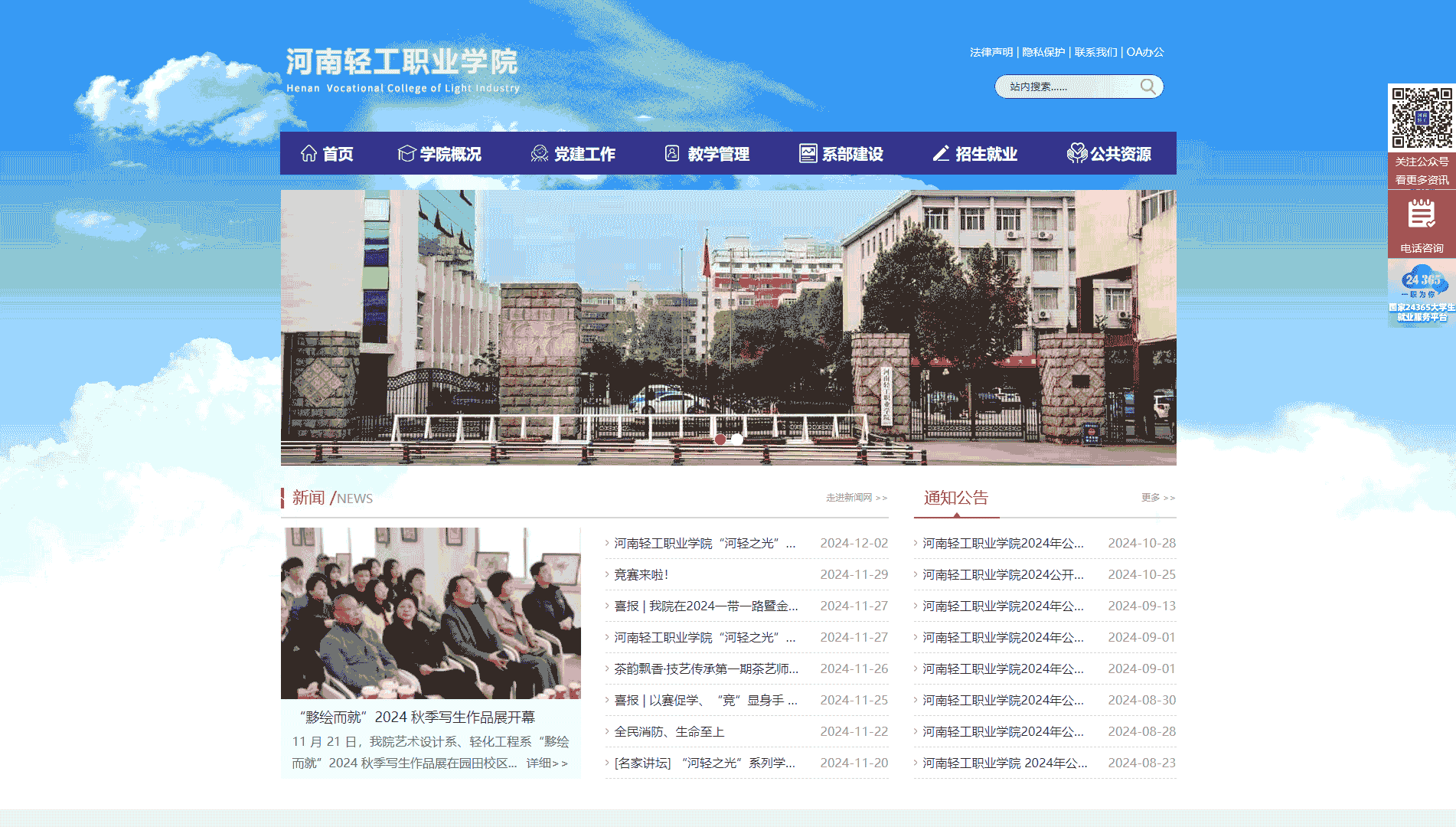This screenshot has width=1456, height=827.
Task: Click the picture board icon beside 系部建设
Action: (808, 153)
